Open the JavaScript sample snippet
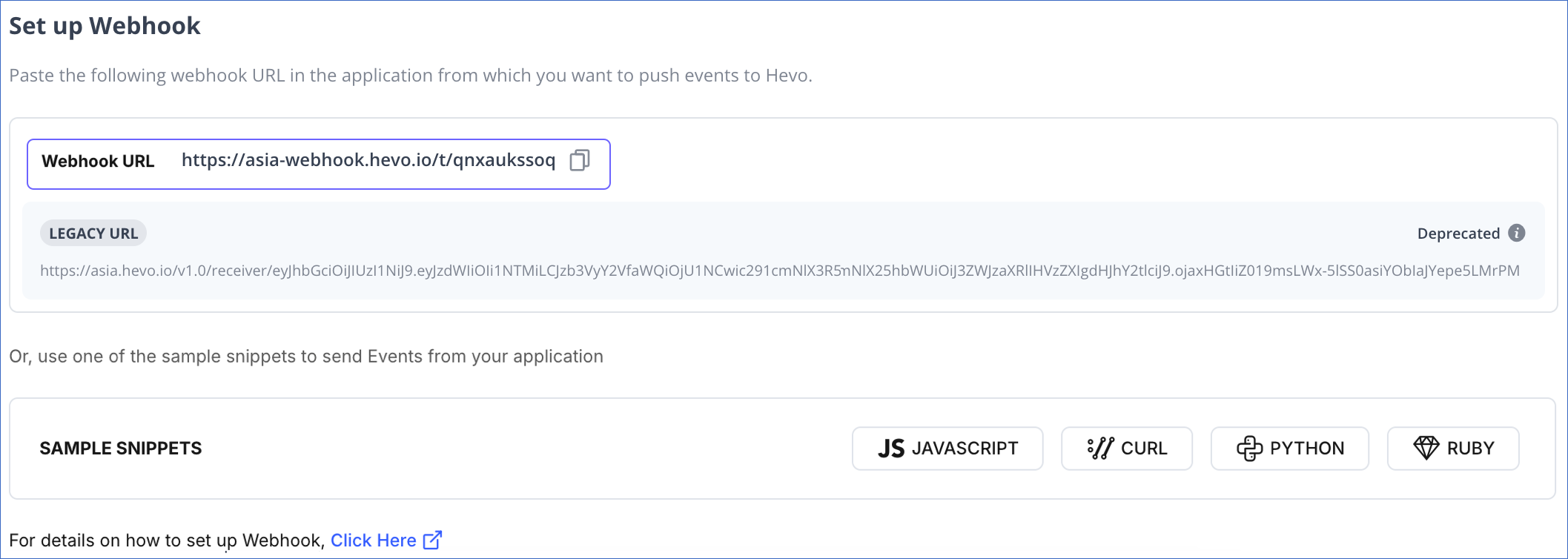This screenshot has width=1568, height=559. pyautogui.click(x=947, y=449)
